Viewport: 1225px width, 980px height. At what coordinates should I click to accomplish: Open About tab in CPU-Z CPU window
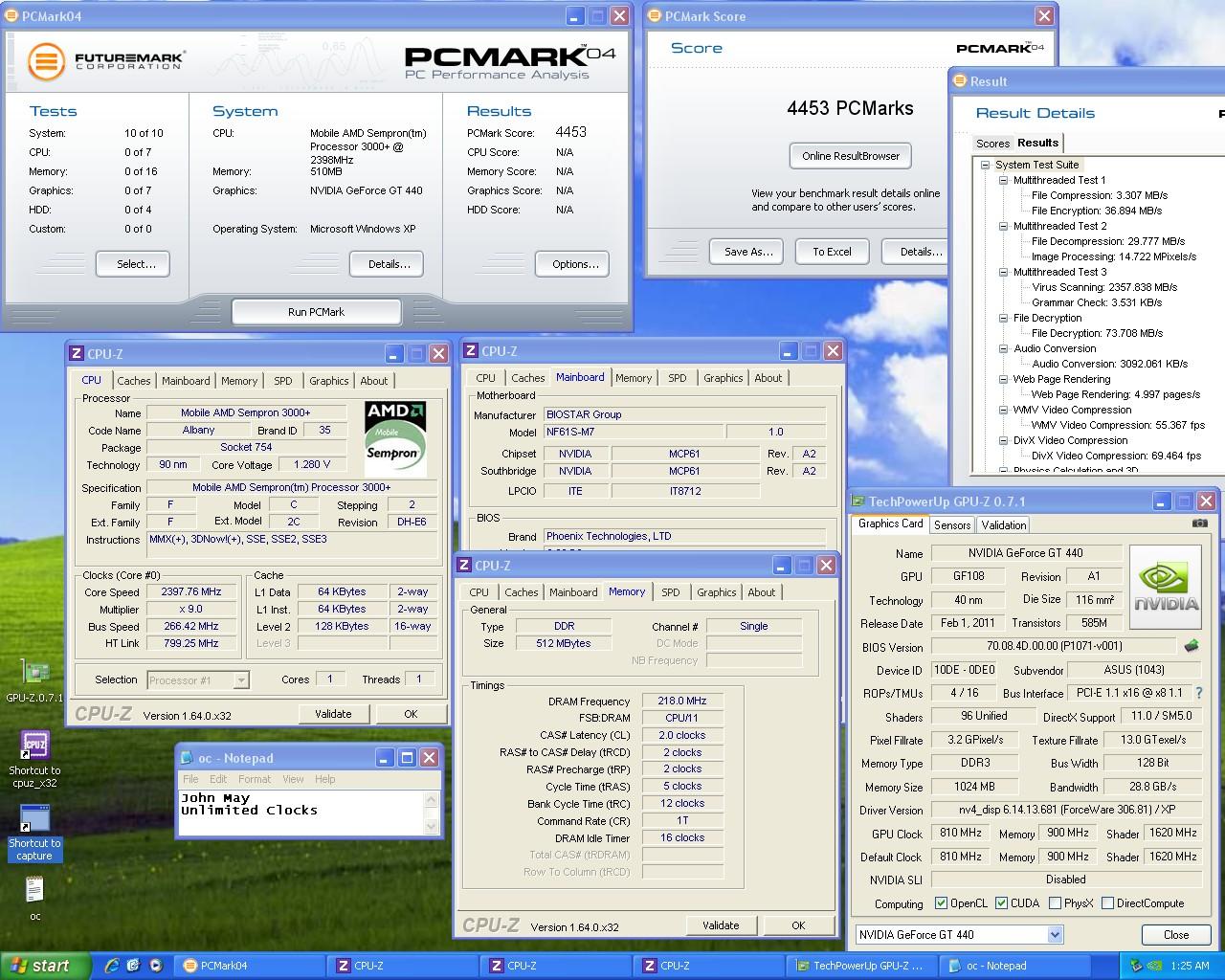click(373, 381)
